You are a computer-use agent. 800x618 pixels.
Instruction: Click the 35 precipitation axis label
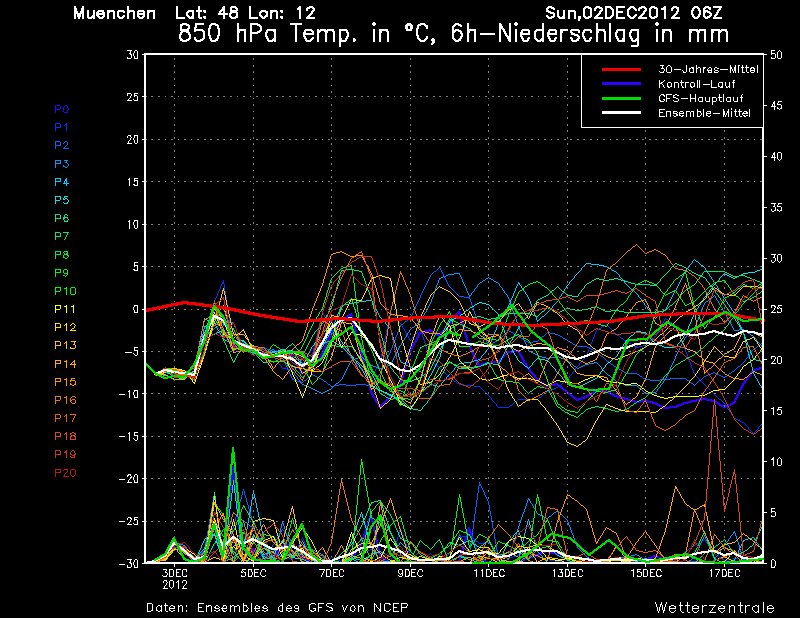coord(776,208)
